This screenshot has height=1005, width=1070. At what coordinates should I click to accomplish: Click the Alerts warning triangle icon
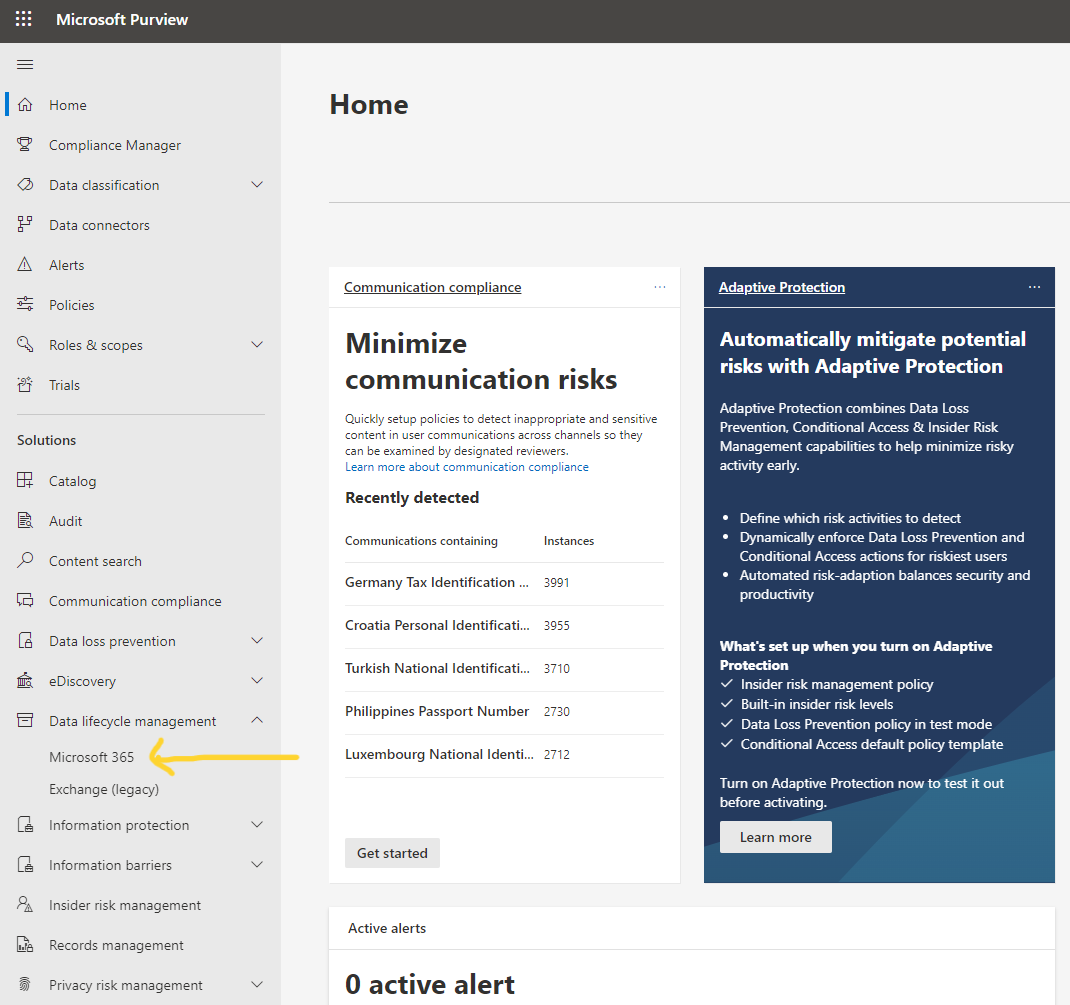tap(25, 265)
